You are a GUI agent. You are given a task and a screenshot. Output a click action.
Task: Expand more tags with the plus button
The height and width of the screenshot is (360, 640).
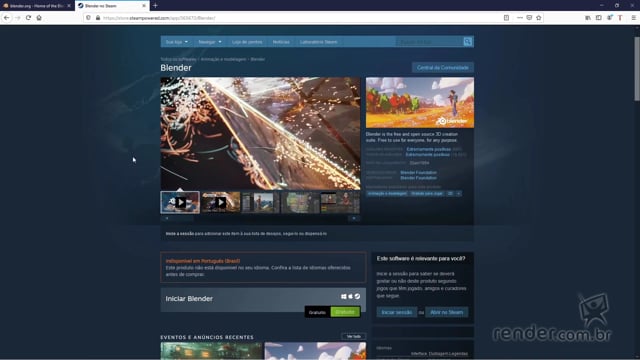point(458,193)
